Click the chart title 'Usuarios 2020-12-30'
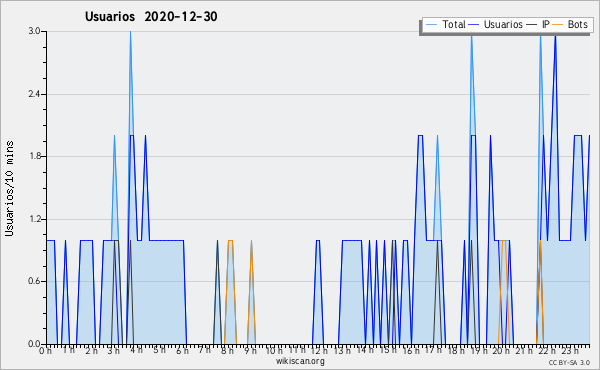 point(151,17)
